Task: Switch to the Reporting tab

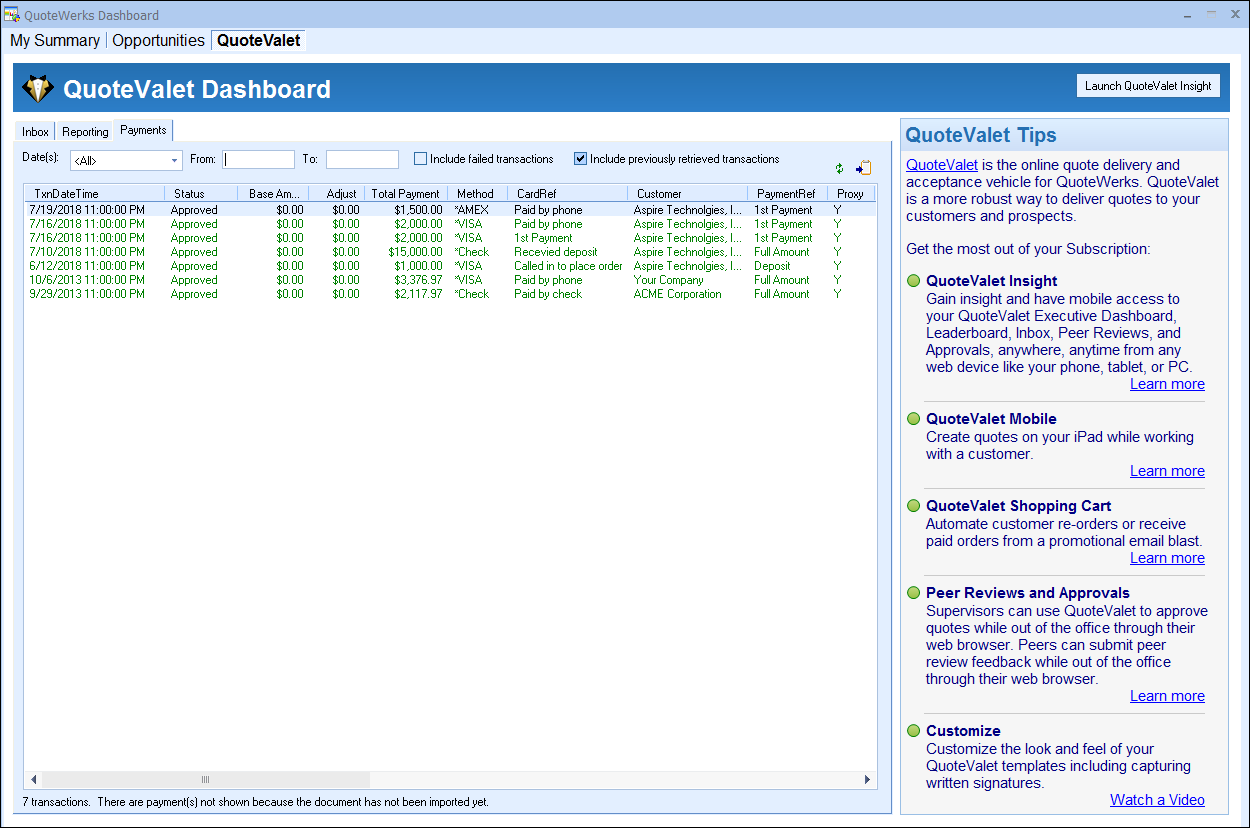Action: tap(85, 132)
